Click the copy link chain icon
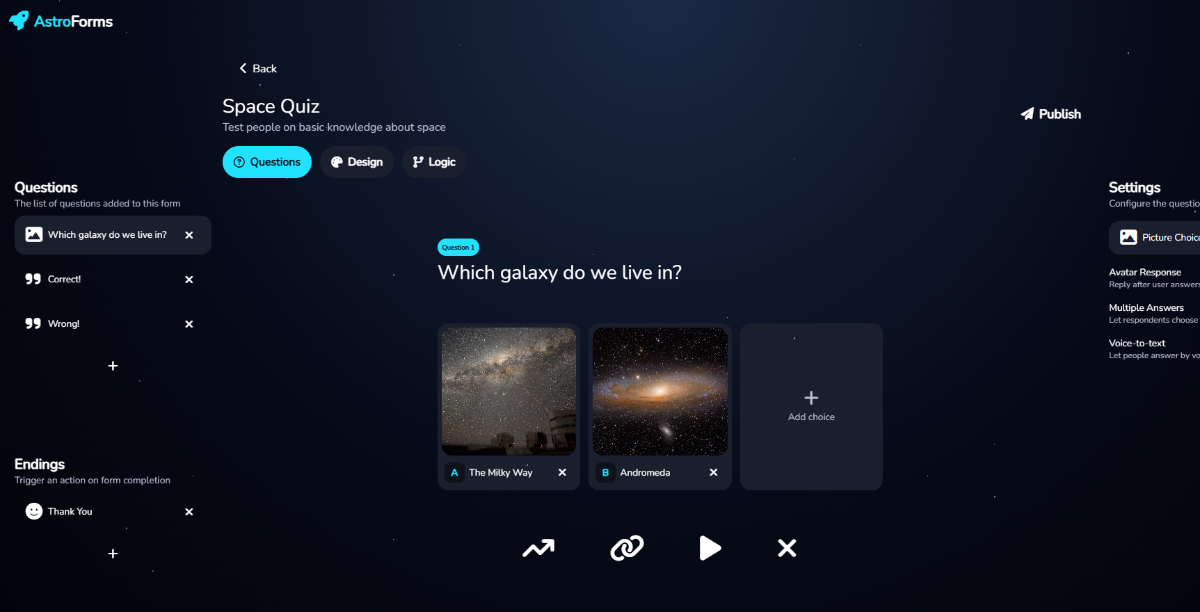This screenshot has height=612, width=1200. pos(627,548)
